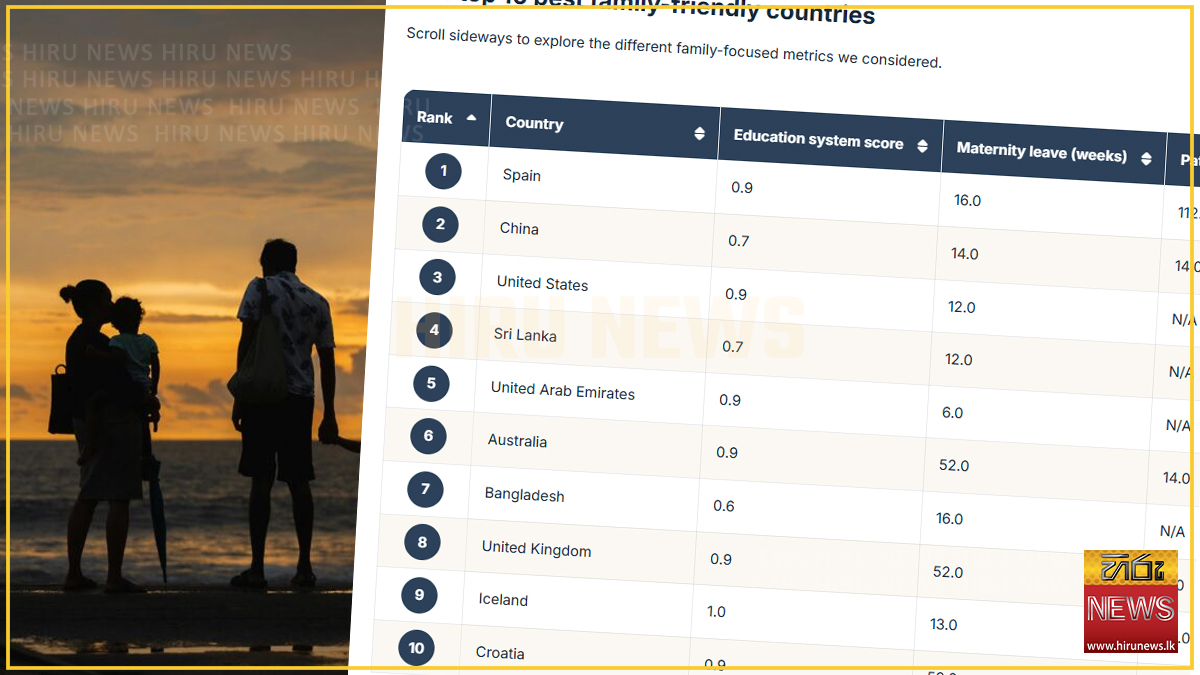Click the Country column header label
1200x675 pixels.
(x=534, y=123)
